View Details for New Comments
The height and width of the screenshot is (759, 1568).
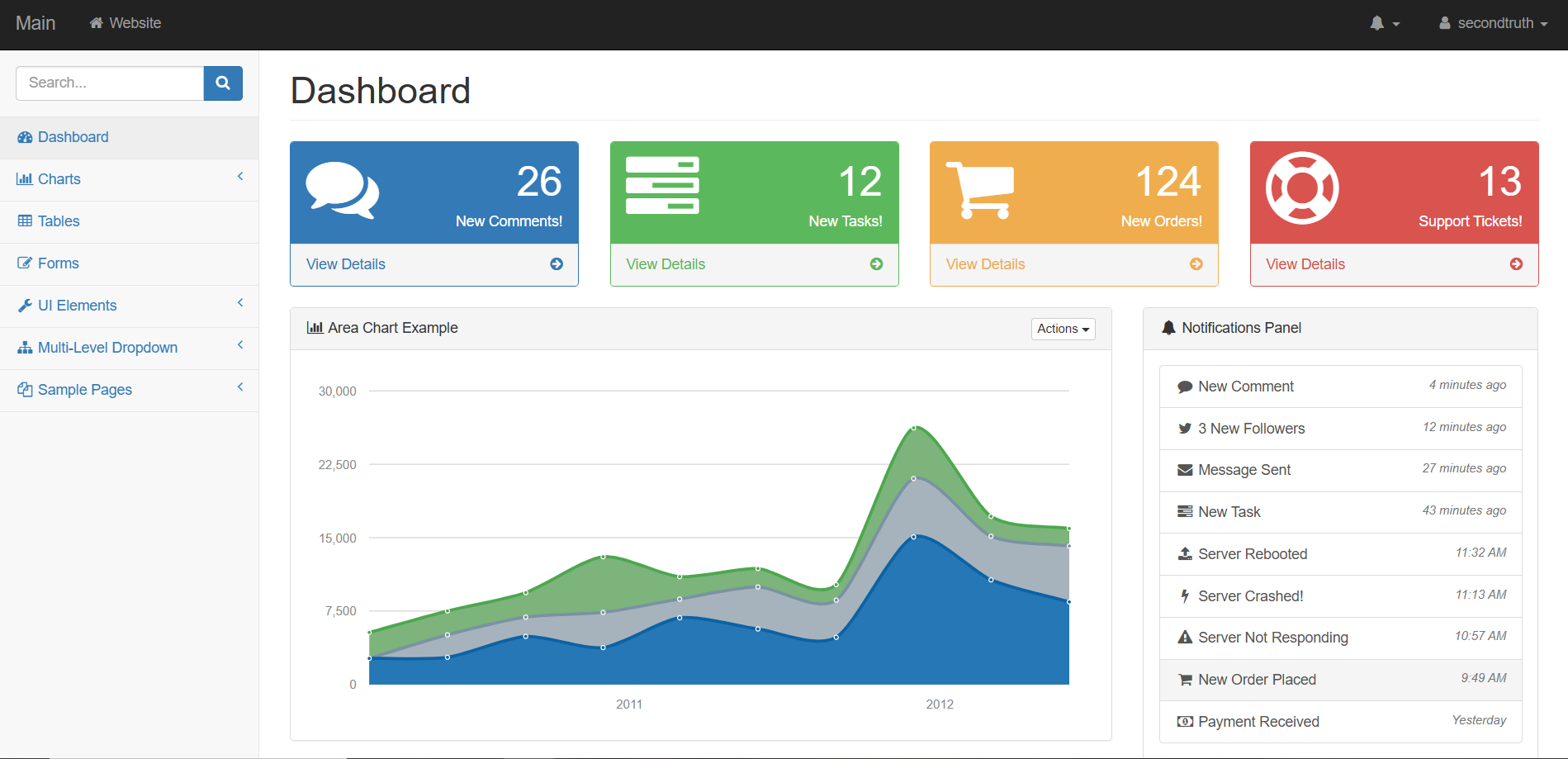coord(434,264)
